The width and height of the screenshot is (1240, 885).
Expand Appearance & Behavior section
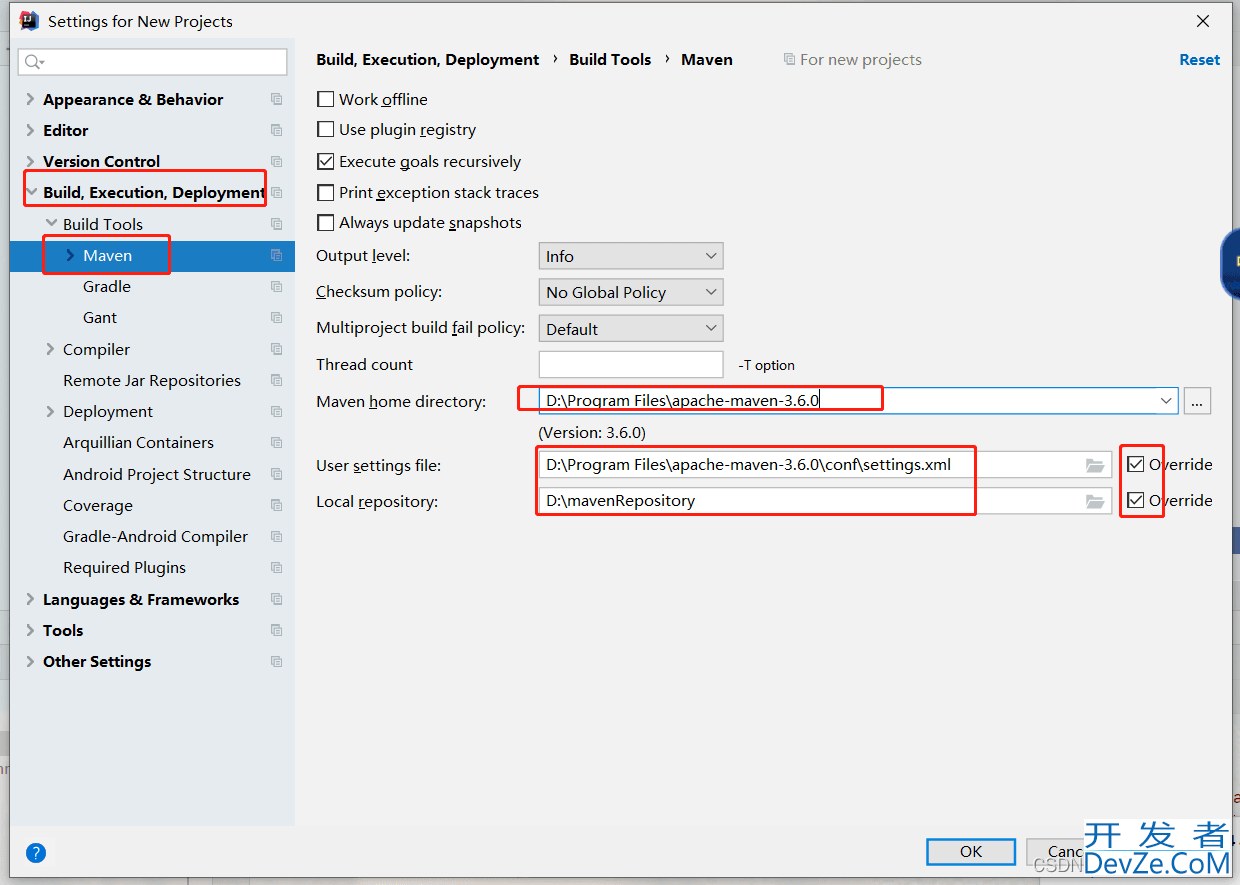tap(31, 100)
